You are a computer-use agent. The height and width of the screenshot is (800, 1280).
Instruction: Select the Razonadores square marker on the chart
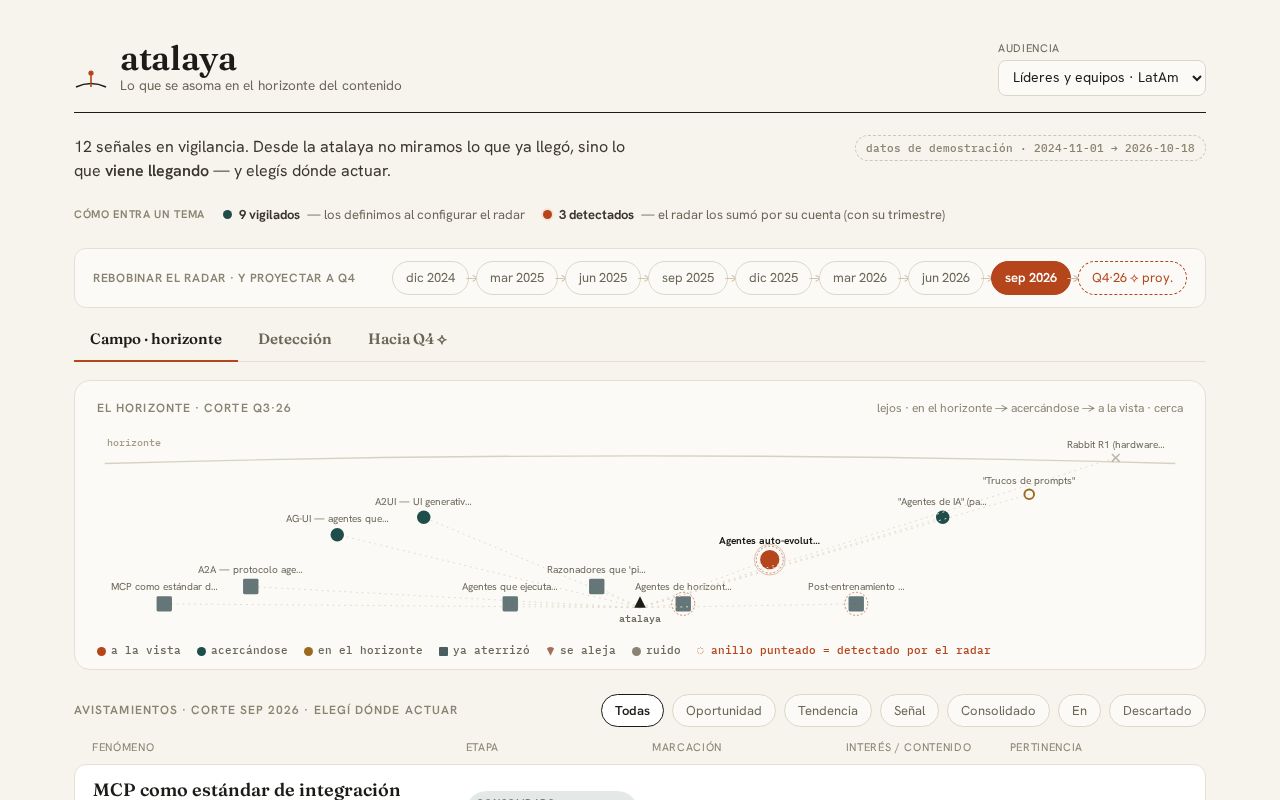597,587
